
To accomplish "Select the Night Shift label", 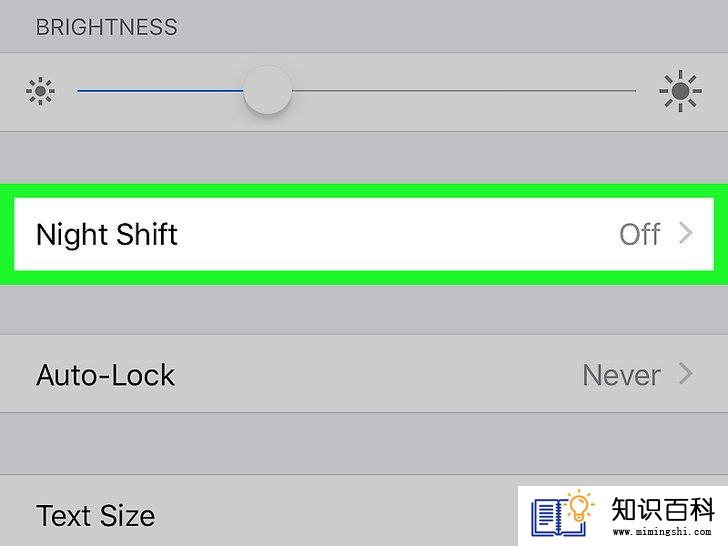I will 107,234.
